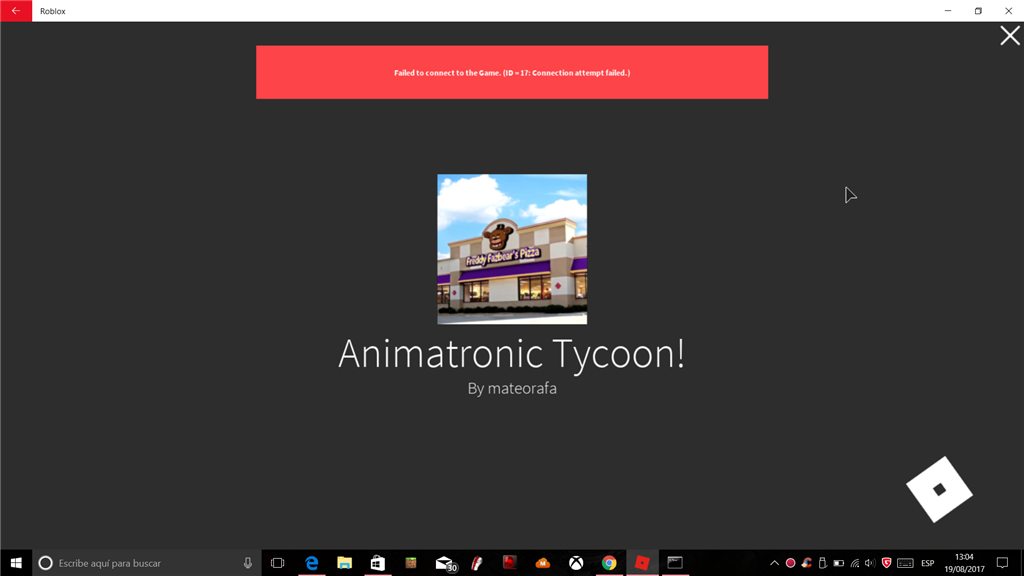Close the Roblox window from title bar
The width and height of the screenshot is (1024, 576).
click(1008, 11)
